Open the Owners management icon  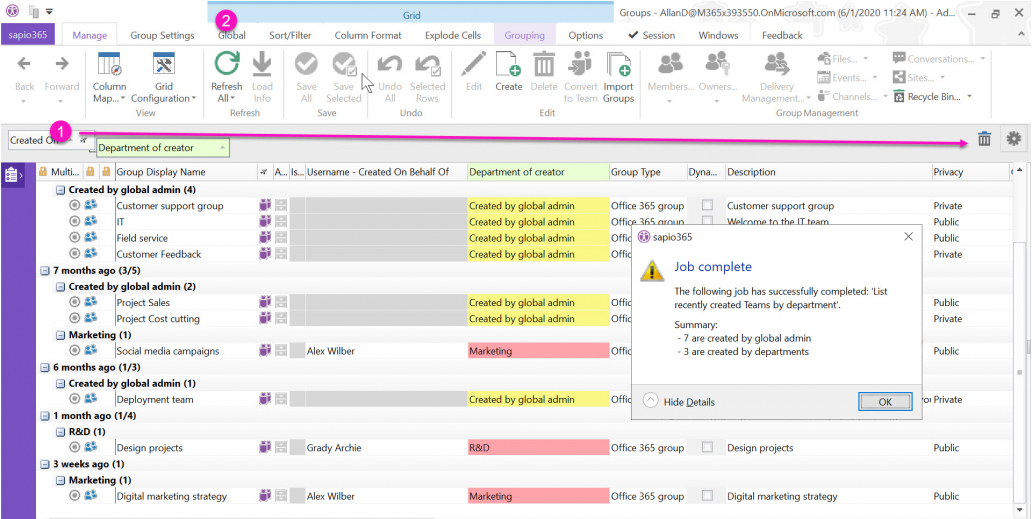(717, 64)
